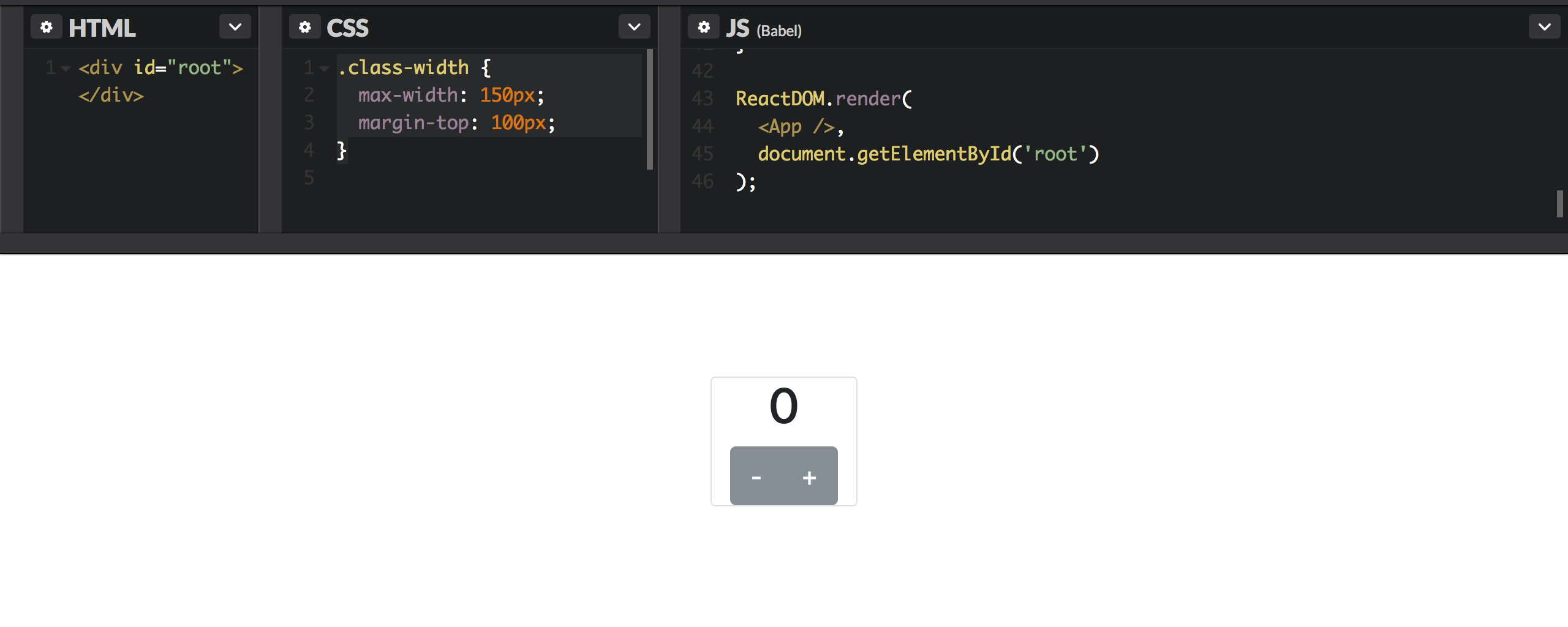This screenshot has width=1568, height=627.
Task: Fold the div root line in HTML
Action: 66,69
